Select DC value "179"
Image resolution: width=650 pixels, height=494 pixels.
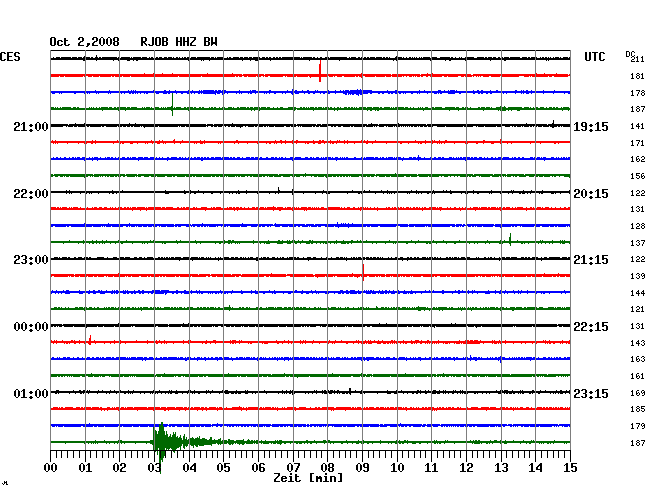pos(638,426)
